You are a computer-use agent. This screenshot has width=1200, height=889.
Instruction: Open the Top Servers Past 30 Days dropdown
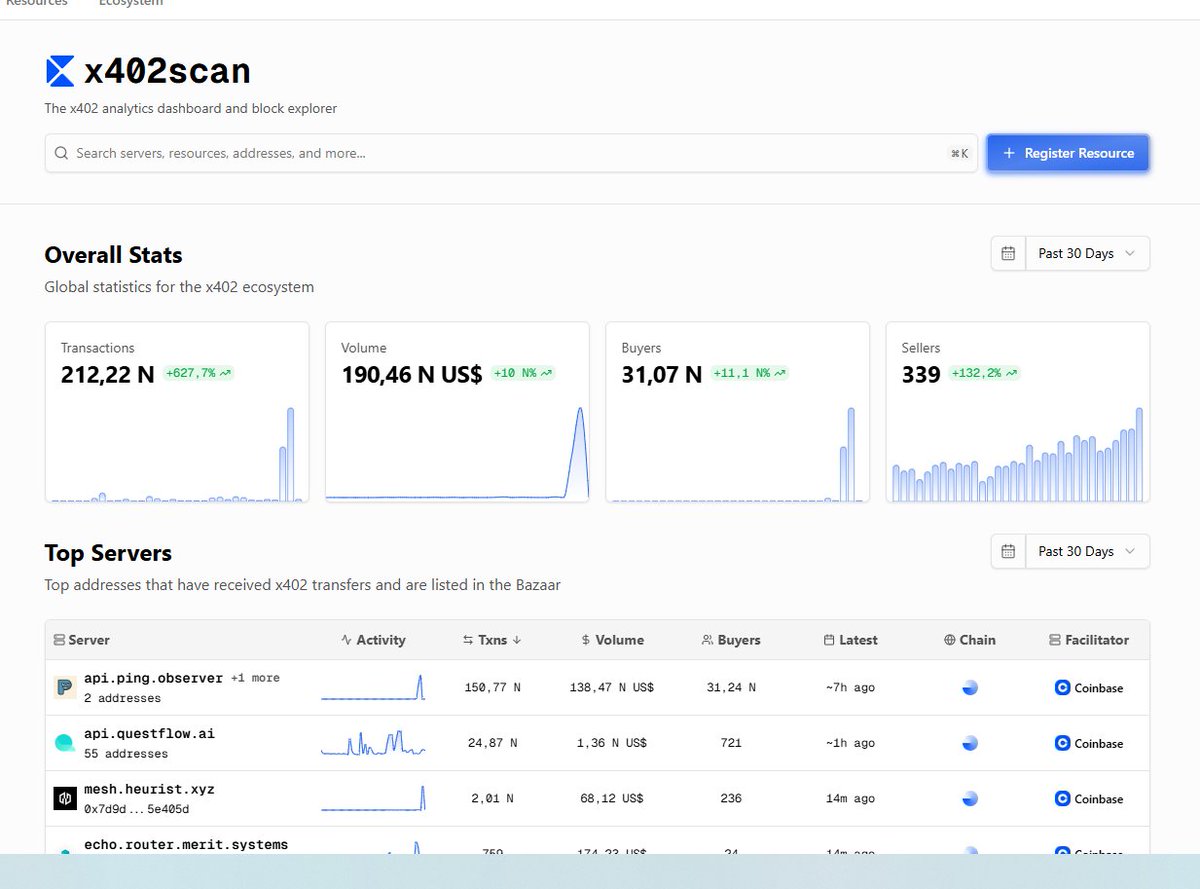(x=1087, y=551)
